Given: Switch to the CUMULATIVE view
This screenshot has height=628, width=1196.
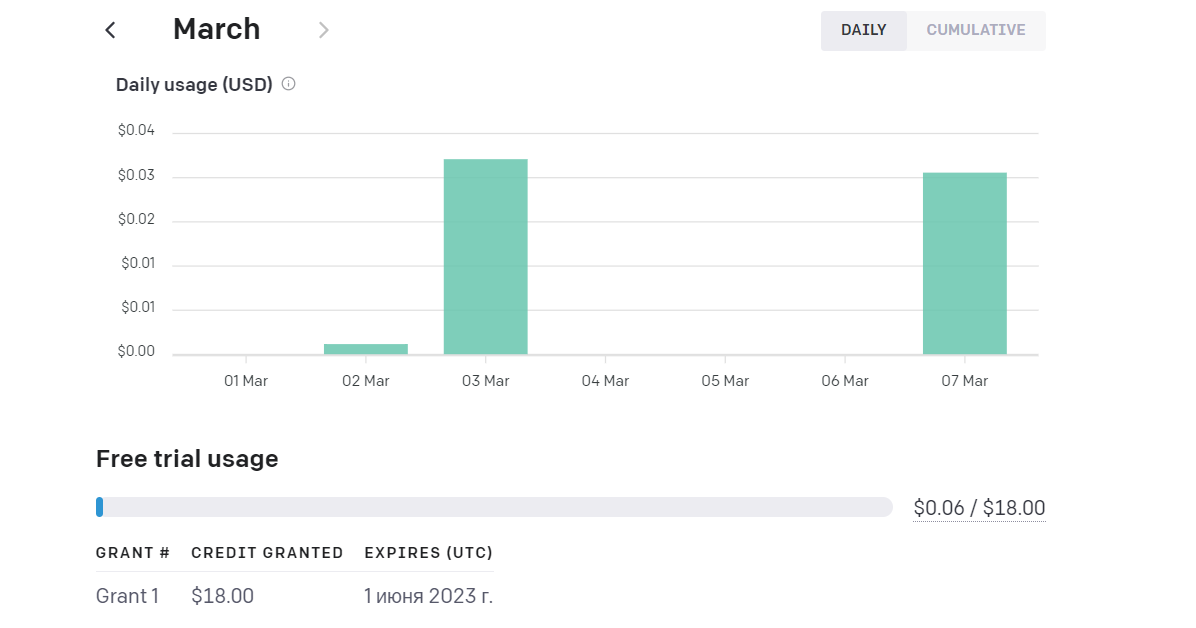Looking at the screenshot, I should tap(975, 30).
